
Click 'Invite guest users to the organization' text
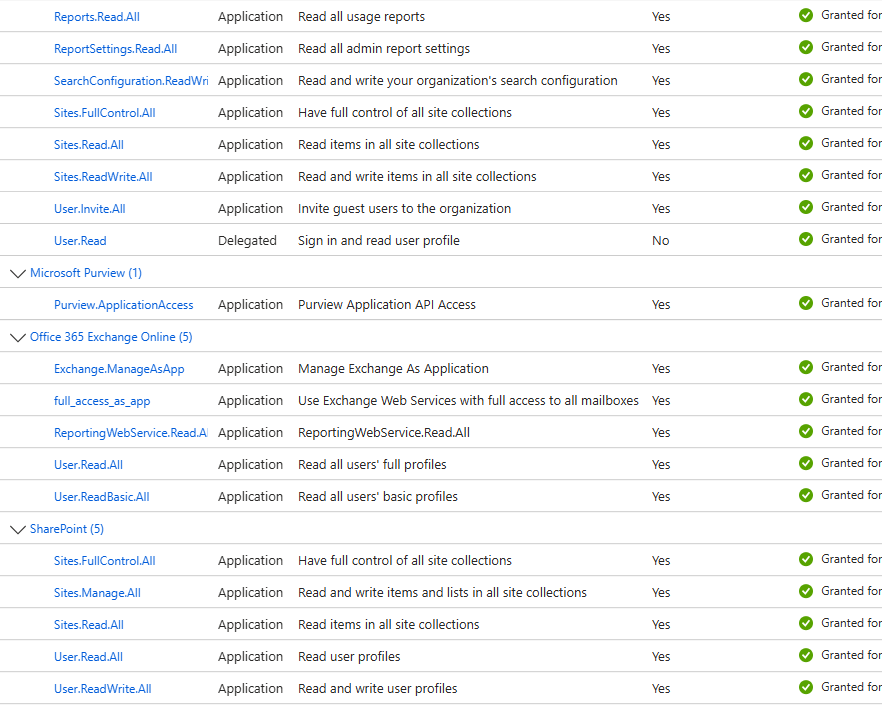(404, 209)
